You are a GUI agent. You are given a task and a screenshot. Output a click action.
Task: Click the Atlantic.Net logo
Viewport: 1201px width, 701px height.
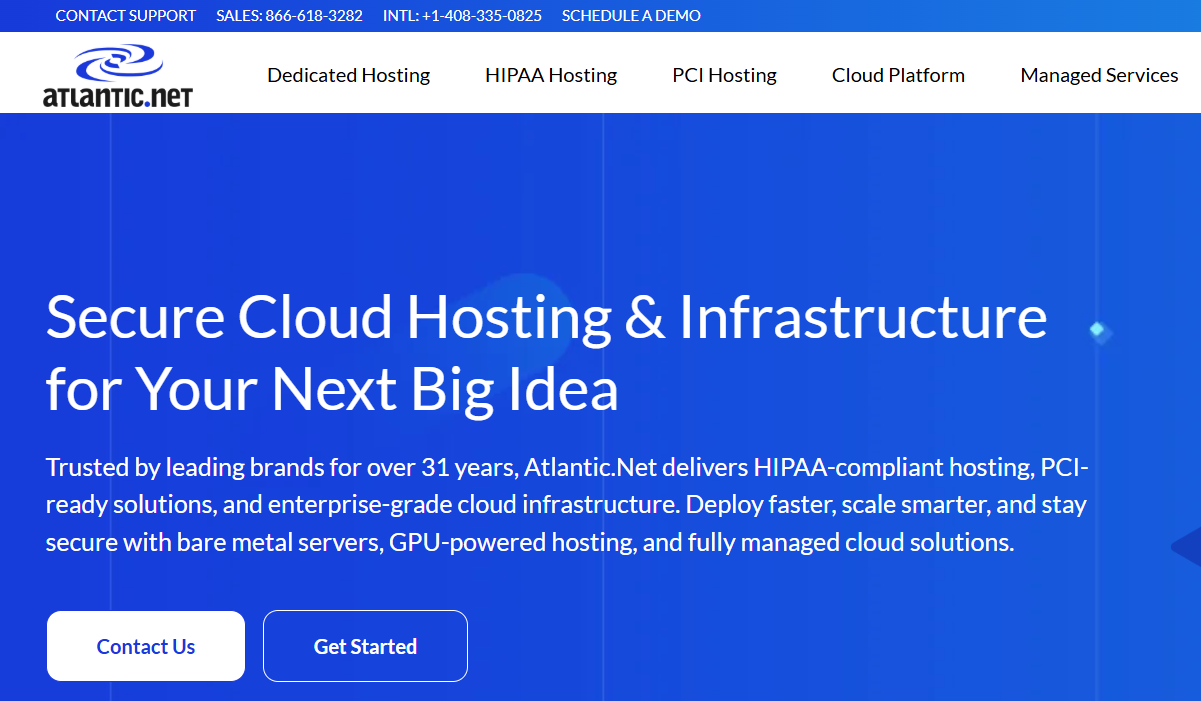118,76
